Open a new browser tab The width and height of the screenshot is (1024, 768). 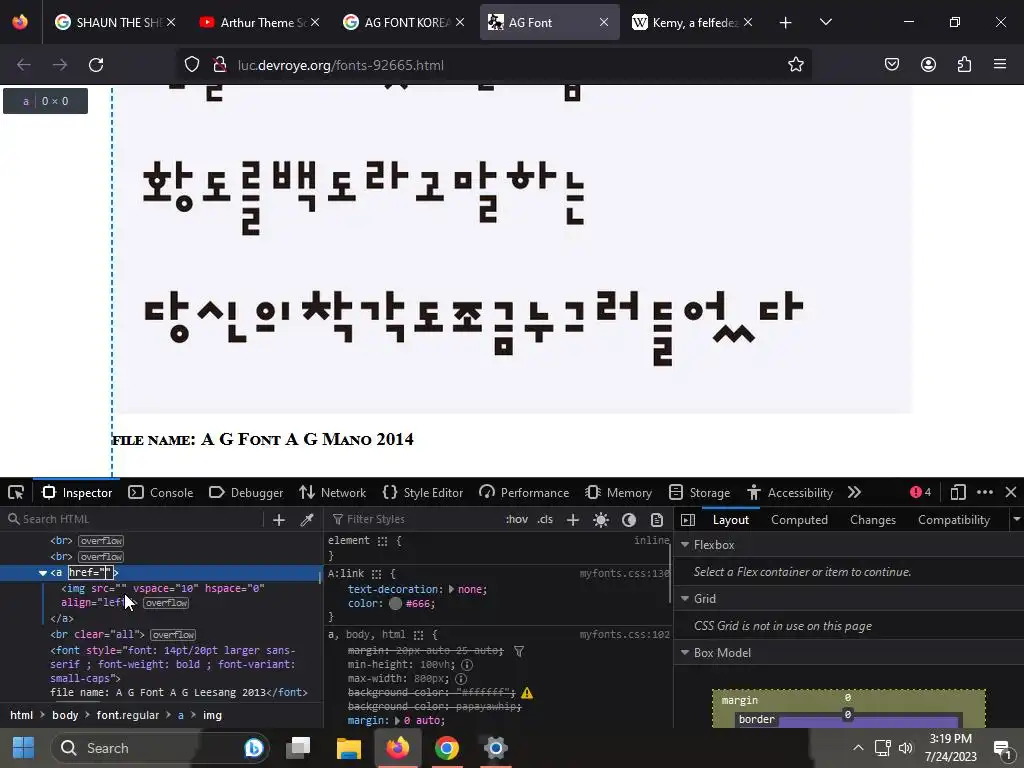click(785, 23)
